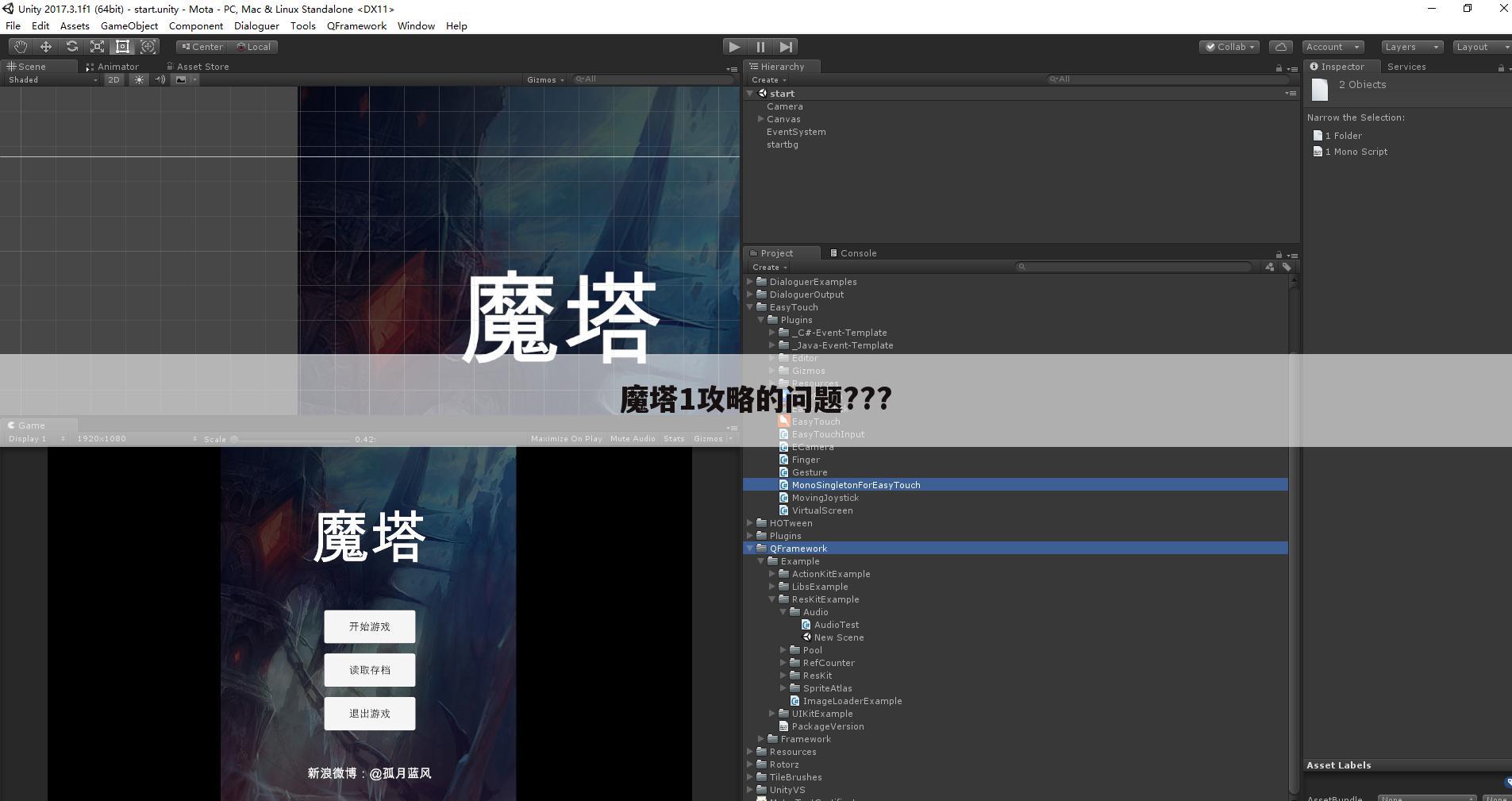
Task: Click the 读取存档 button
Action: click(370, 670)
